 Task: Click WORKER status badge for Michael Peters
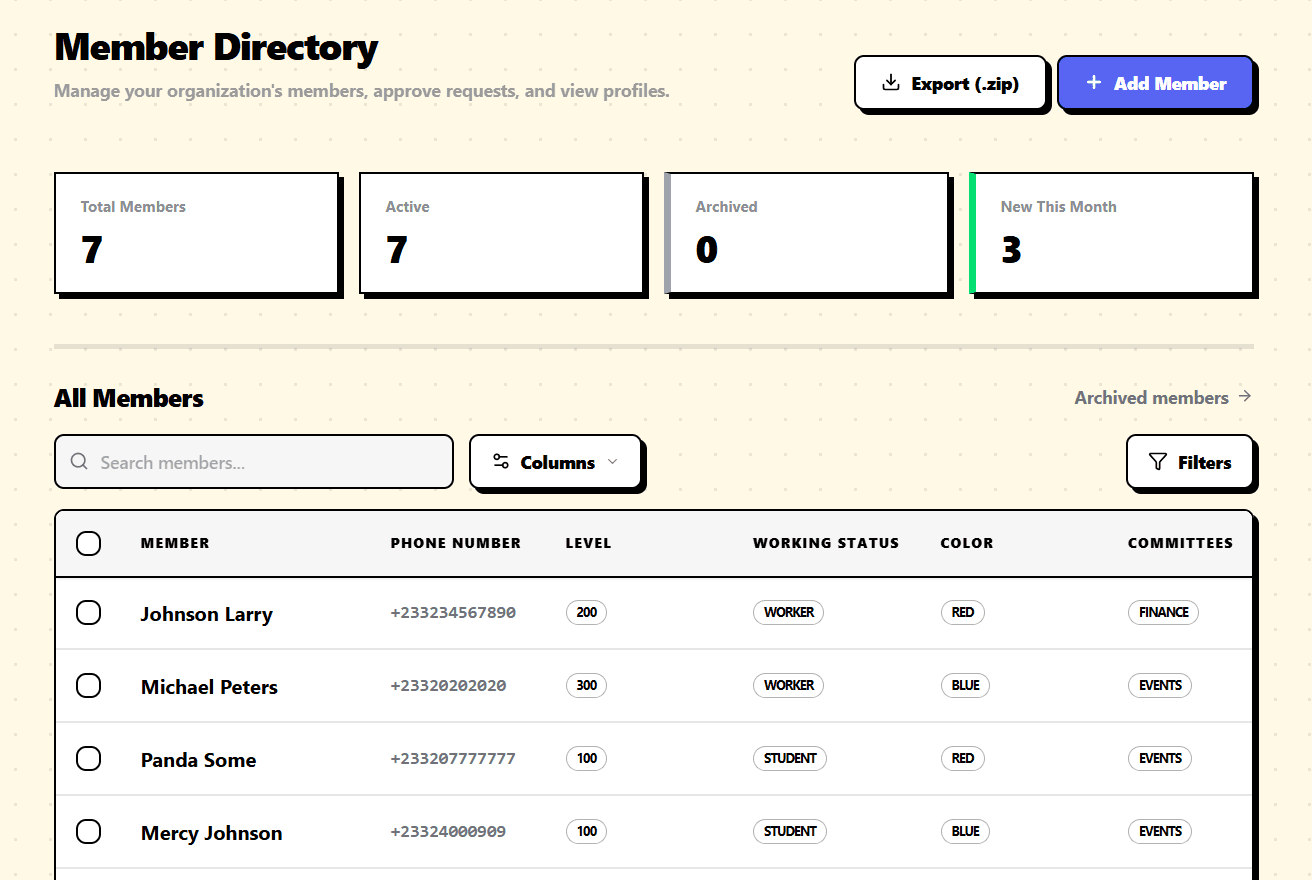(788, 685)
